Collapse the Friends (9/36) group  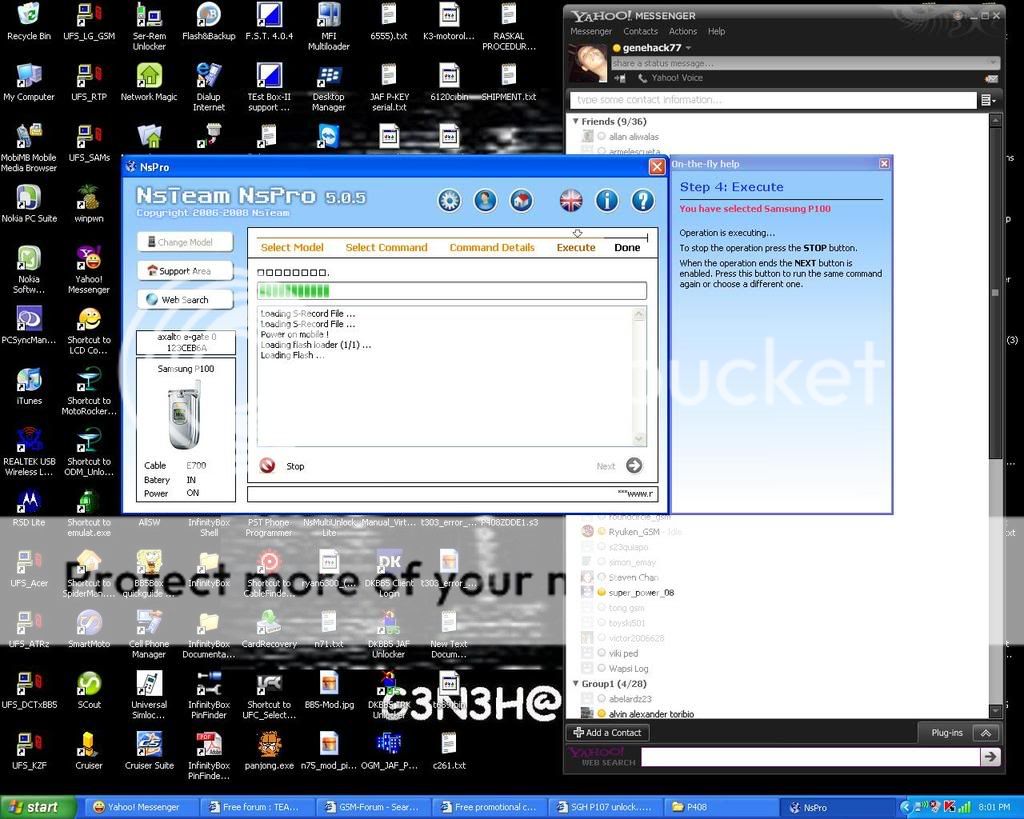[576, 121]
